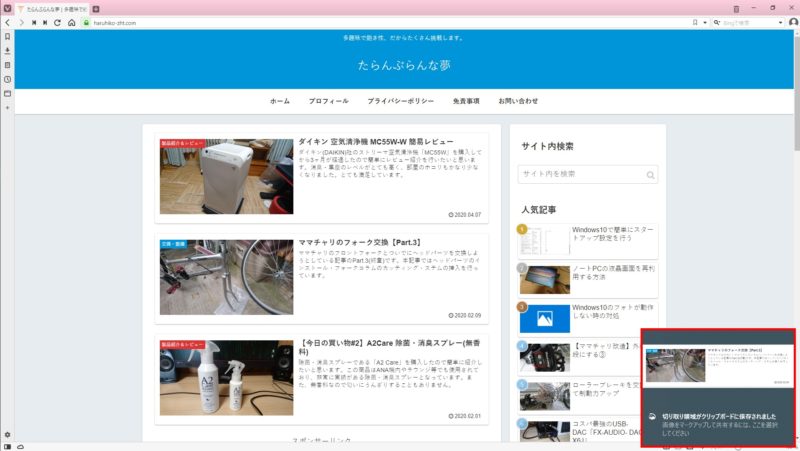
Task: Go back to the previous page
Action: 8,22
